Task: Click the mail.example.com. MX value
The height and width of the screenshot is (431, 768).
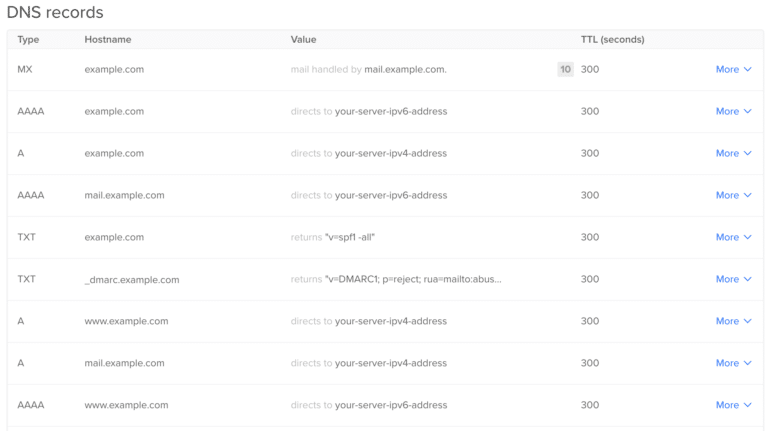Action: (x=405, y=70)
